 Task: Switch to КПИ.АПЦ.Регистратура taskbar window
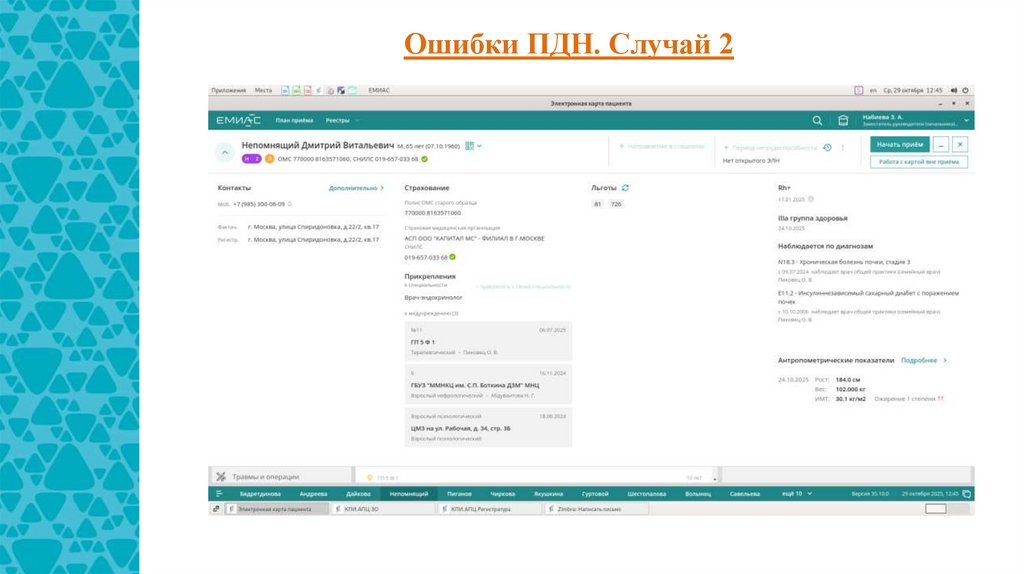click(x=490, y=509)
